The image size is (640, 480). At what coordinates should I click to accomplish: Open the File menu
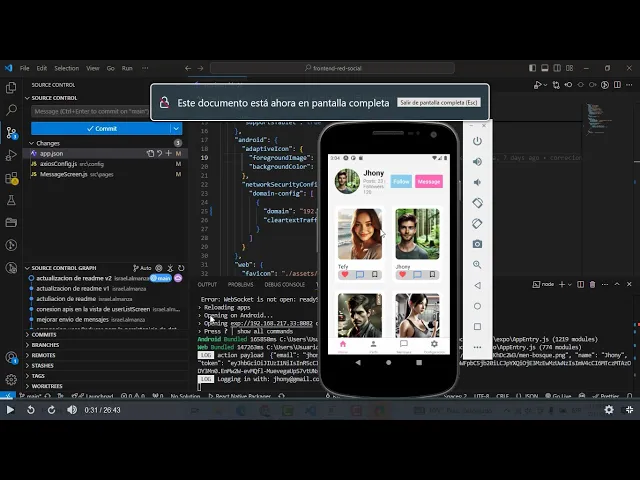[x=24, y=68]
